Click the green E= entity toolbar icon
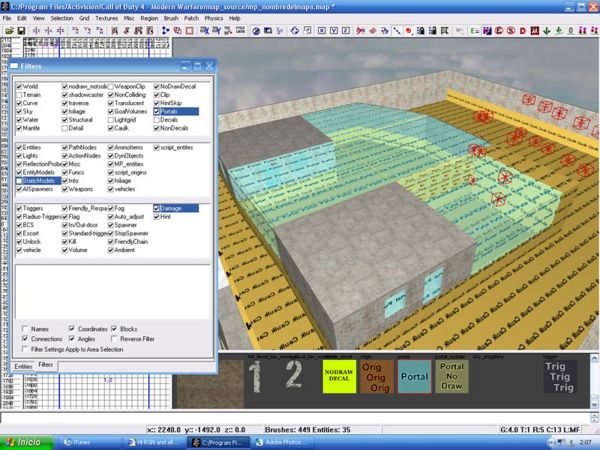600x450 pixels. tap(475, 31)
